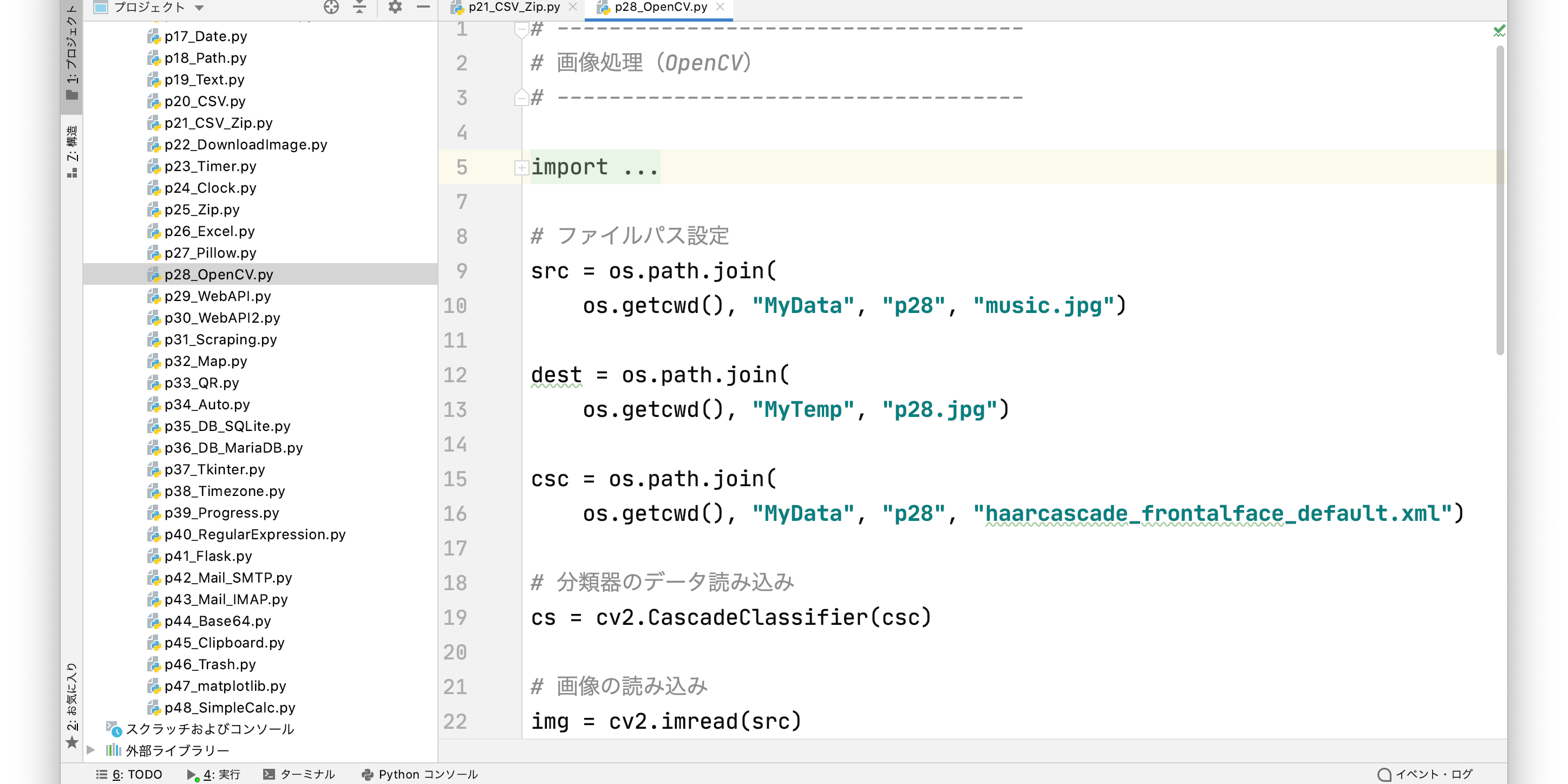This screenshot has height=784, width=1568.
Task: Open the project (プロジェクト) view dropdown
Action: [x=200, y=8]
